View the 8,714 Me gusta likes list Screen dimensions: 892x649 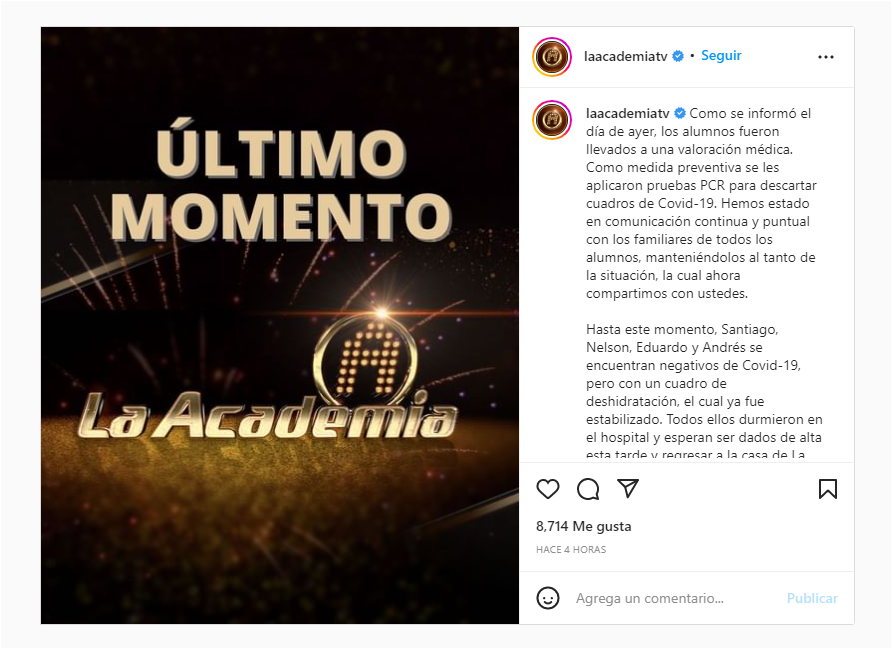pyautogui.click(x=584, y=526)
